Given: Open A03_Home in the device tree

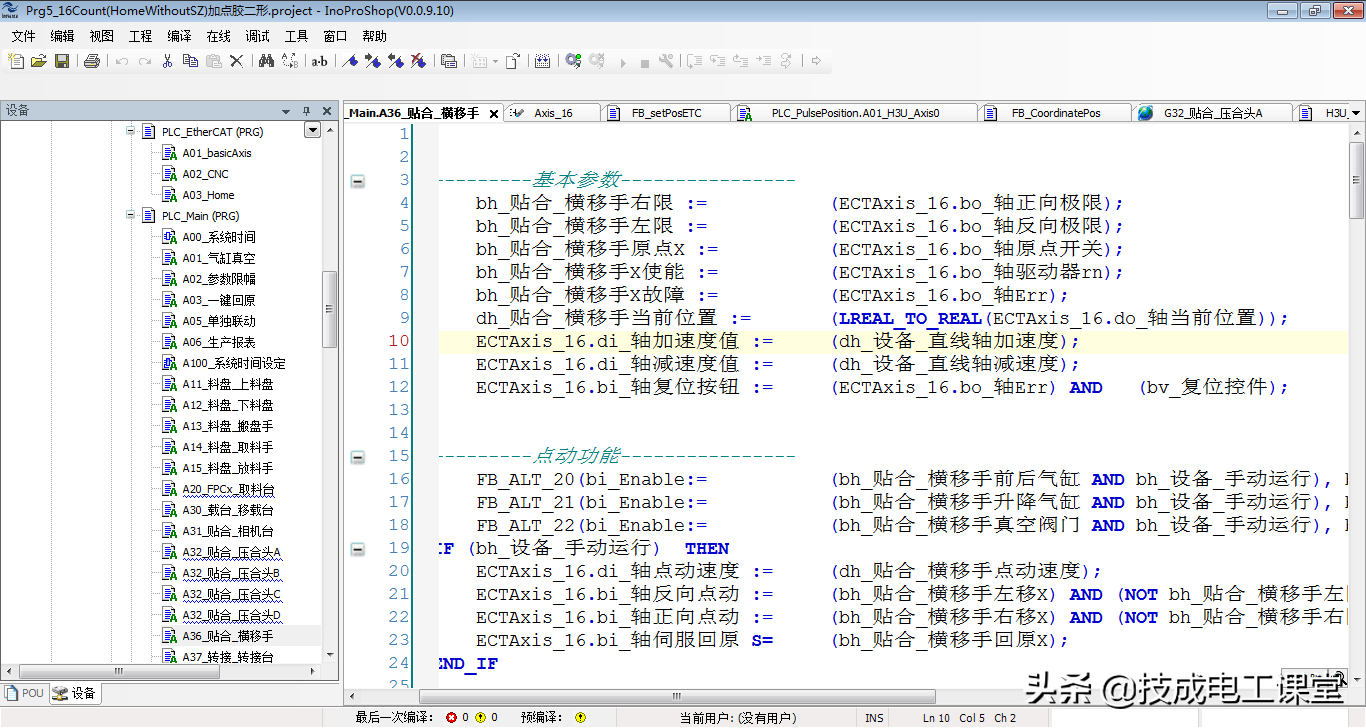Looking at the screenshot, I should pyautogui.click(x=208, y=195).
